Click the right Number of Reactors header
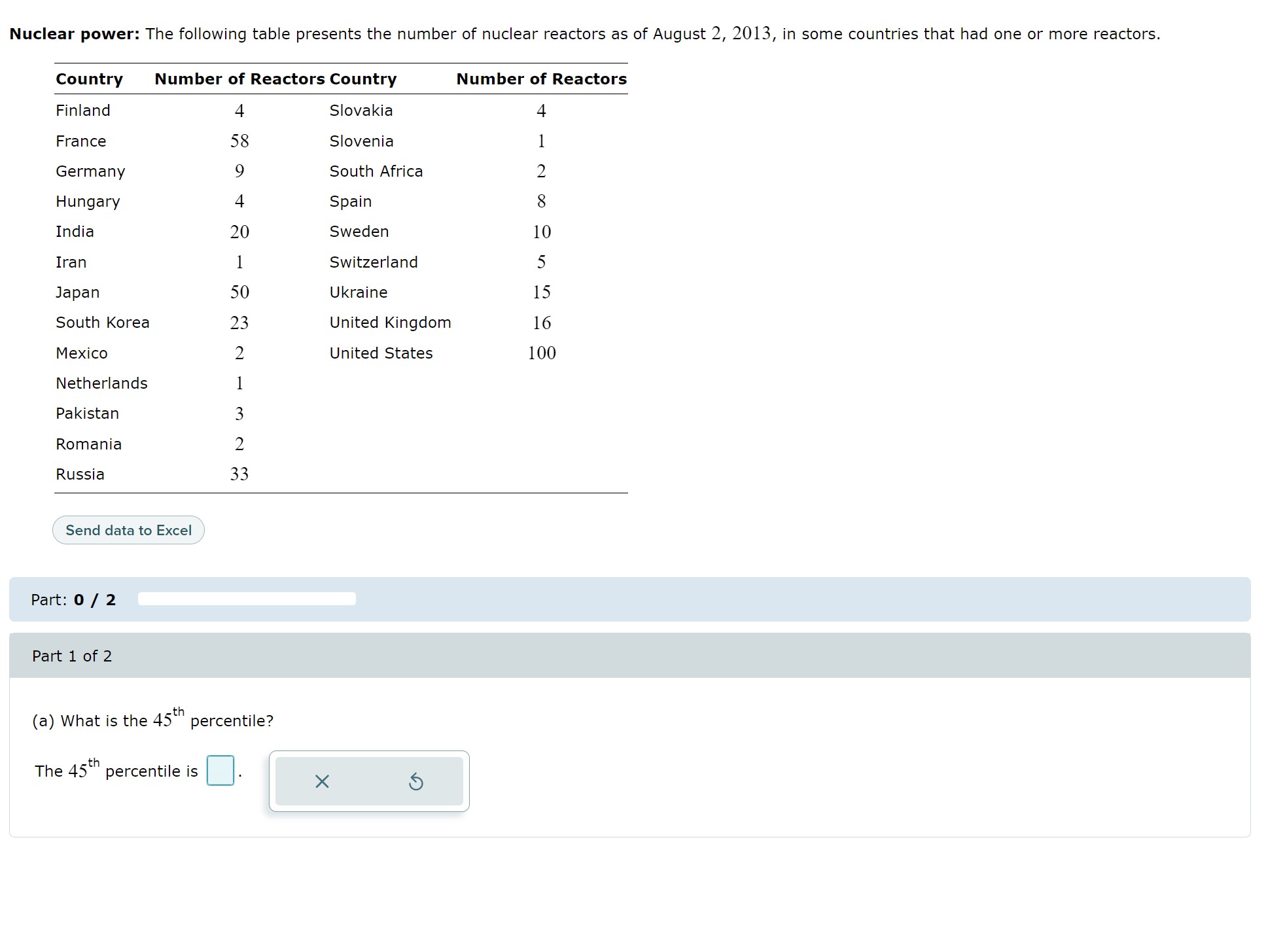The height and width of the screenshot is (952, 1266). pyautogui.click(x=541, y=79)
